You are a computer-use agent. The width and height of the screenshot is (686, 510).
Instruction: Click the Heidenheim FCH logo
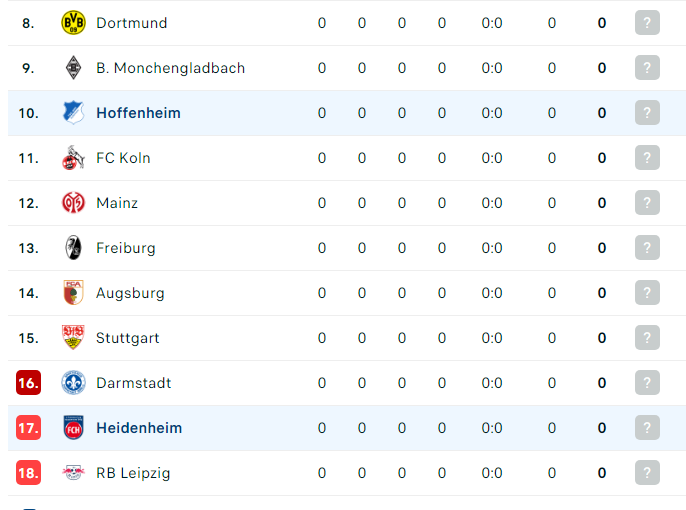73,428
